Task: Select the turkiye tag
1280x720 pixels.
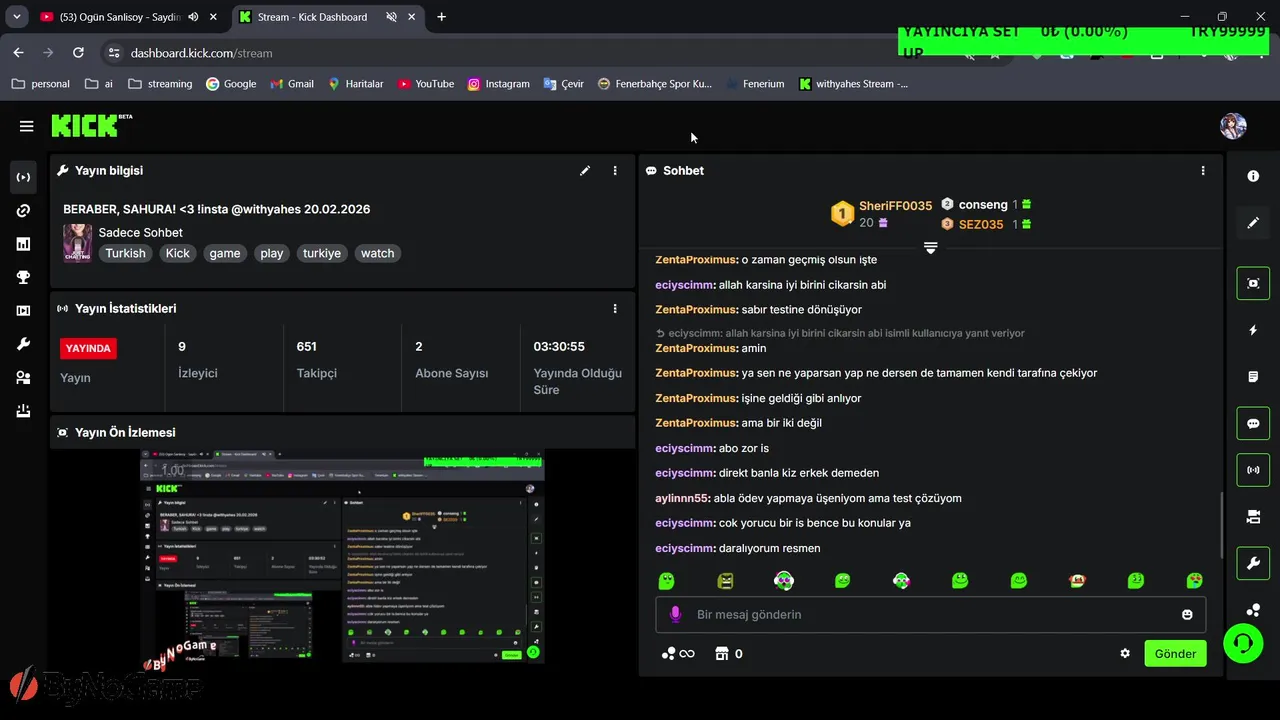Action: tap(322, 254)
